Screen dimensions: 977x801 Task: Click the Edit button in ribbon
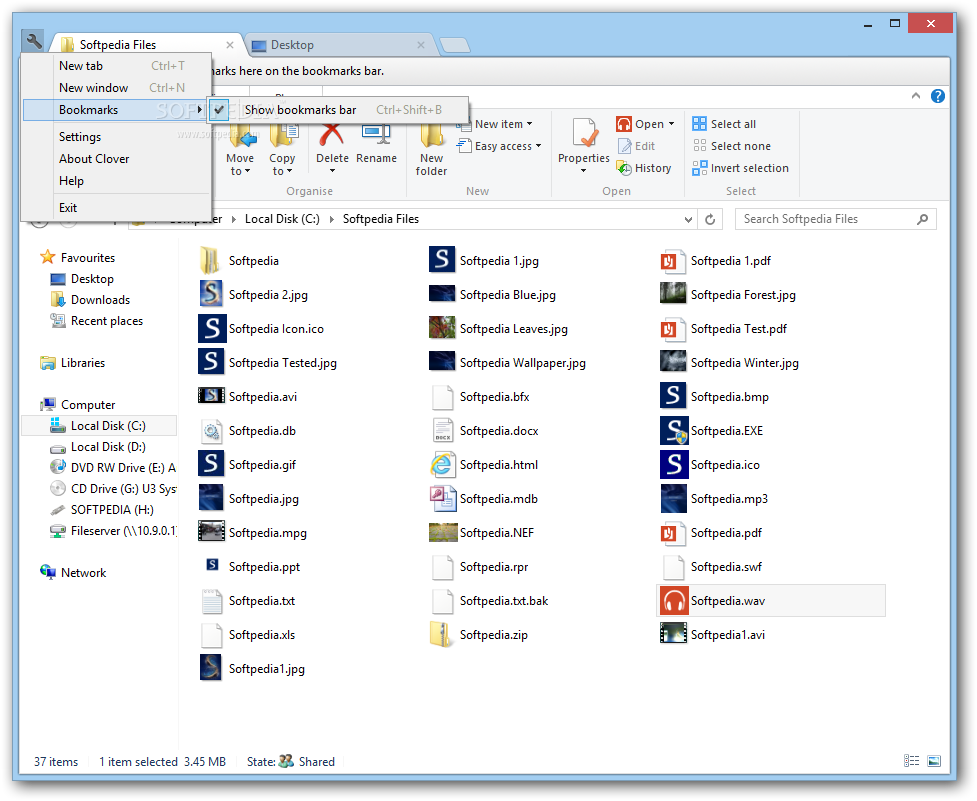pyautogui.click(x=636, y=146)
